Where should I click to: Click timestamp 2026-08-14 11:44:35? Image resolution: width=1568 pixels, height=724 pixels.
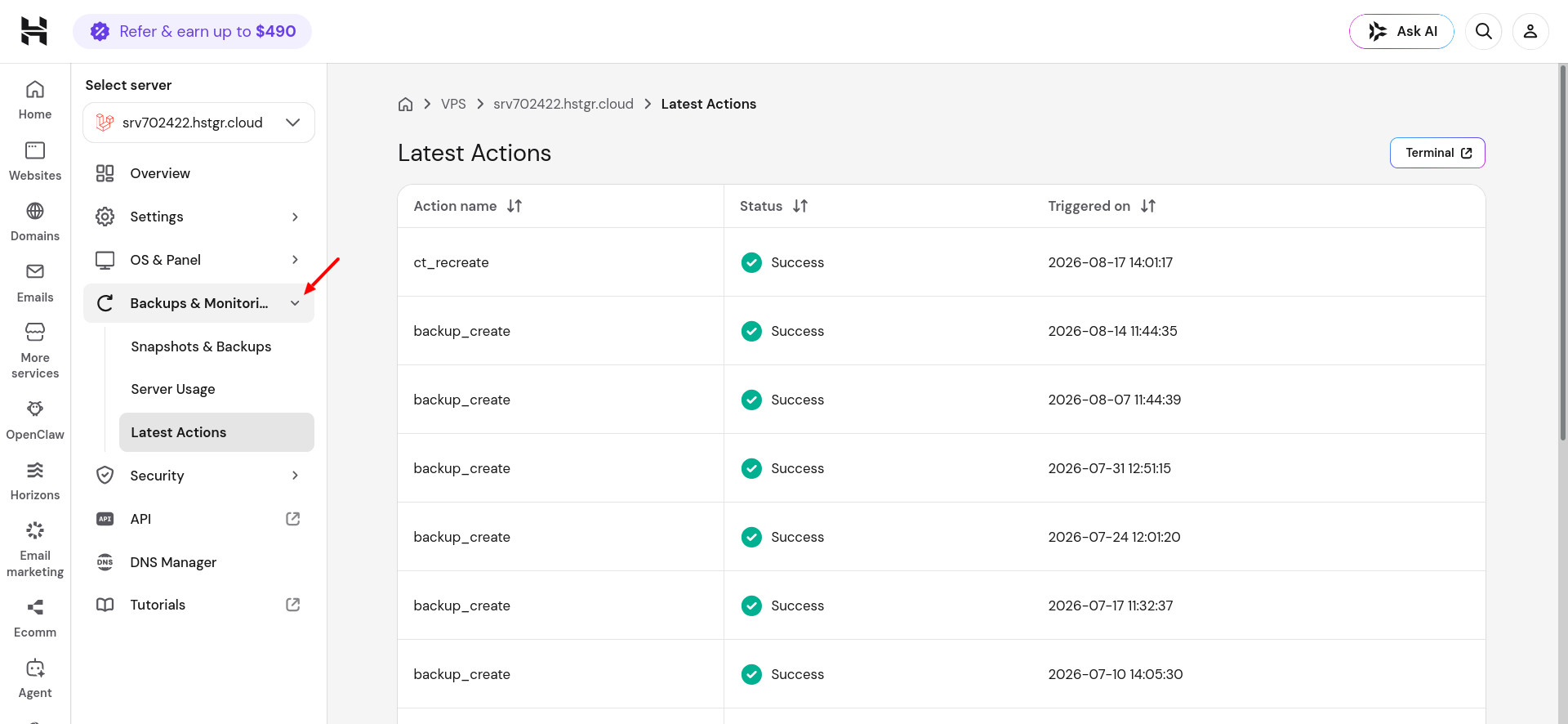pos(1112,331)
